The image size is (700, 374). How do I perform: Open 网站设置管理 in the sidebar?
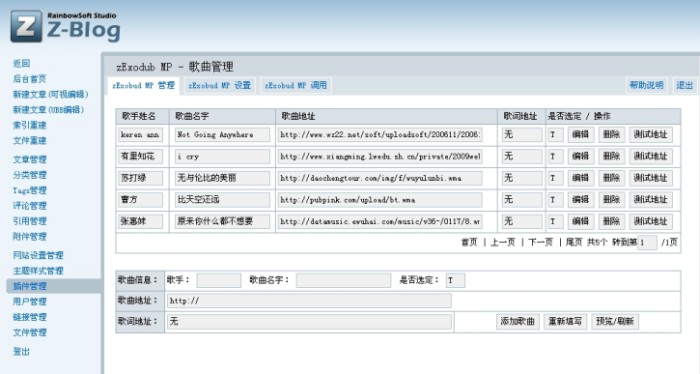pyautogui.click(x=38, y=255)
